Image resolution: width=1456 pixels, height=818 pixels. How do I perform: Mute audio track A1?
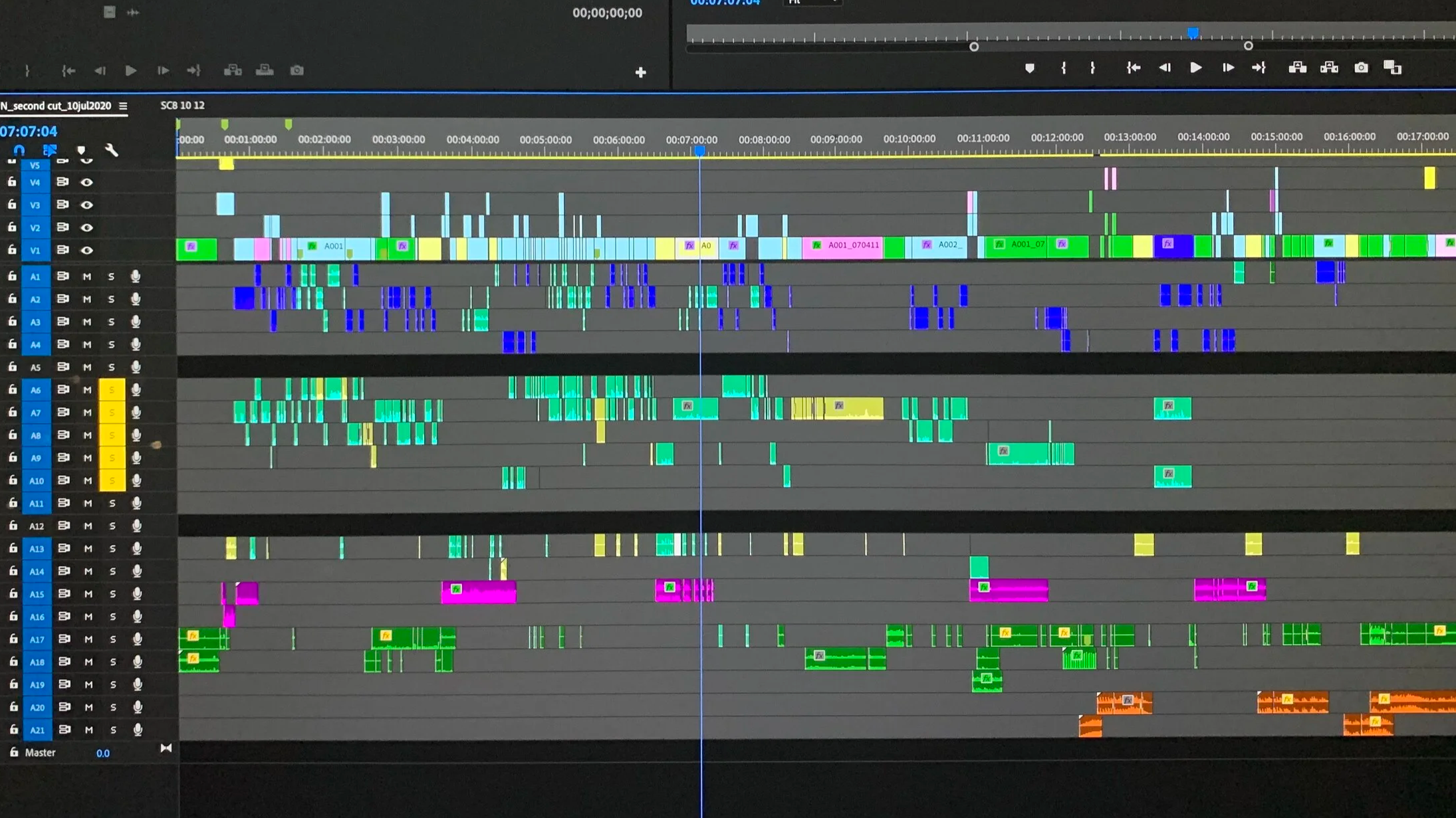pyautogui.click(x=86, y=276)
